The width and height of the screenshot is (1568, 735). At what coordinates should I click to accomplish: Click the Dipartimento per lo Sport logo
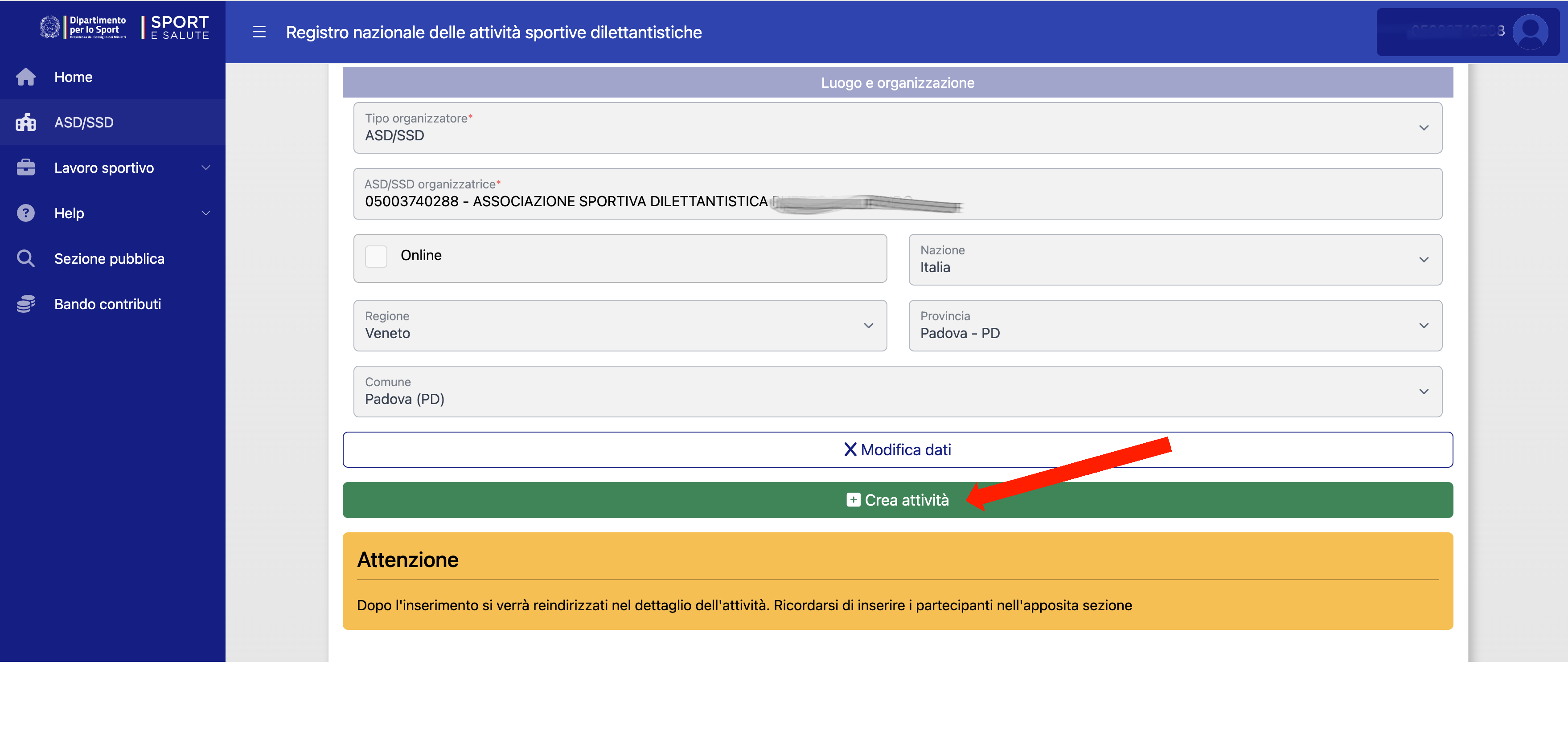(x=83, y=28)
